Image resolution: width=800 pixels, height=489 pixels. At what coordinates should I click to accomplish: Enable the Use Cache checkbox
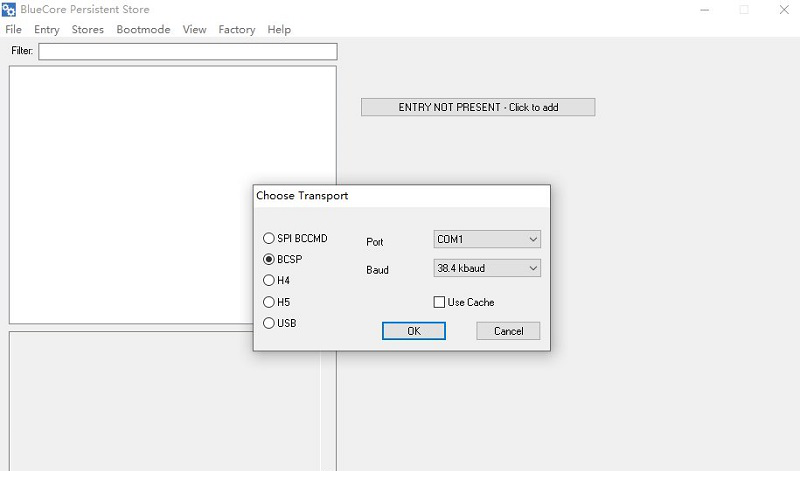(439, 302)
